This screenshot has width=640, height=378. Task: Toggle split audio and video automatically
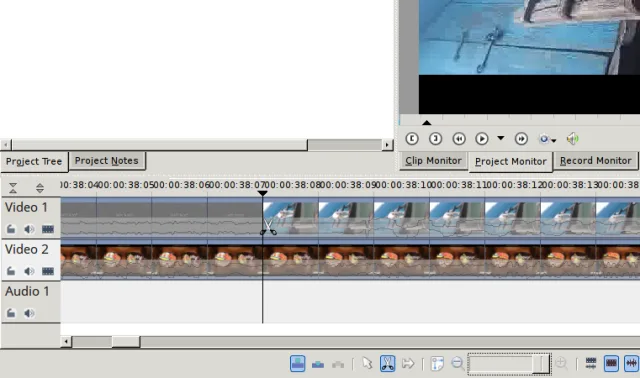pyautogui.click(x=591, y=363)
